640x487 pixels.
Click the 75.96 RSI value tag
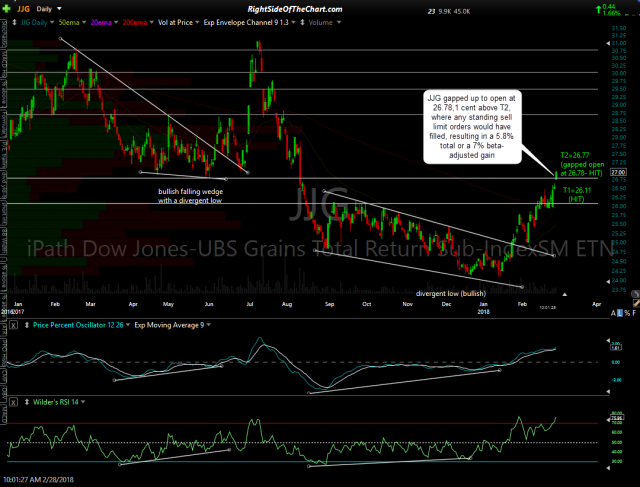coord(616,418)
